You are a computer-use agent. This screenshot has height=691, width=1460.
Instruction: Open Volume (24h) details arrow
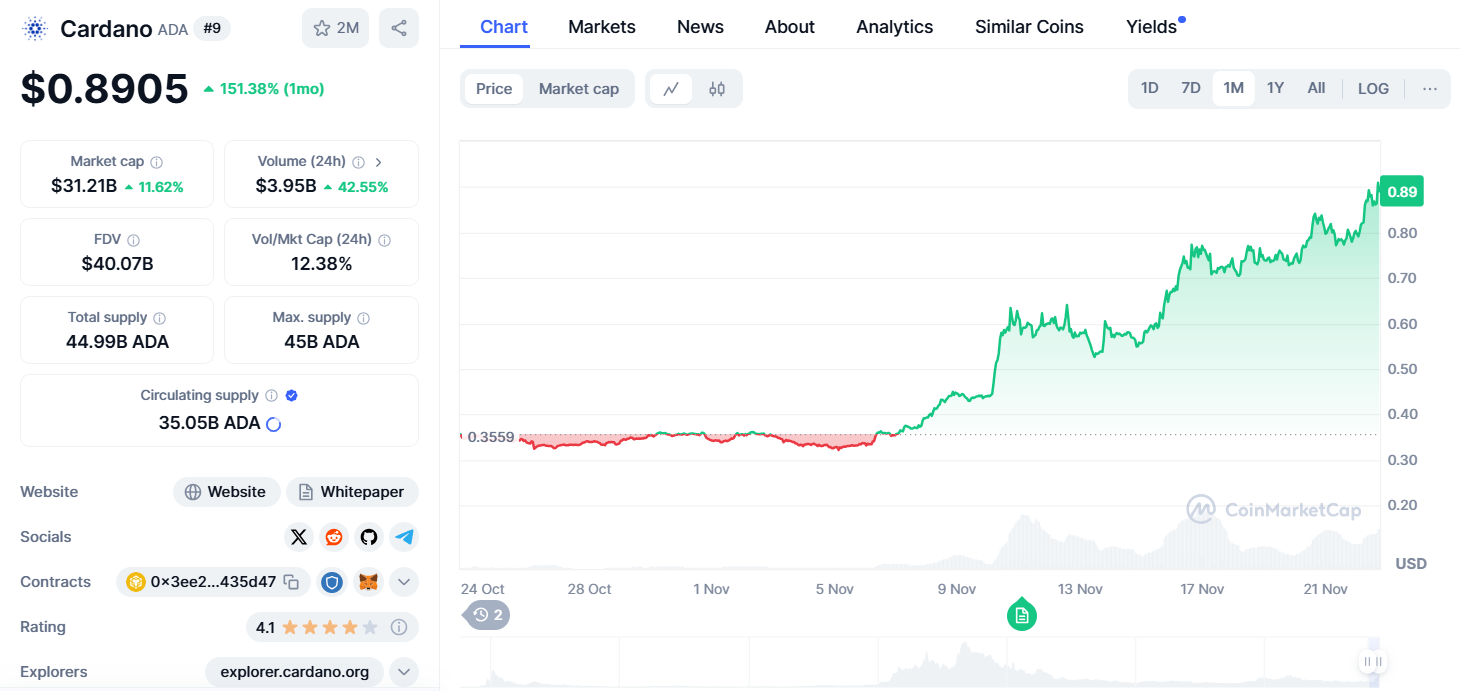click(379, 162)
